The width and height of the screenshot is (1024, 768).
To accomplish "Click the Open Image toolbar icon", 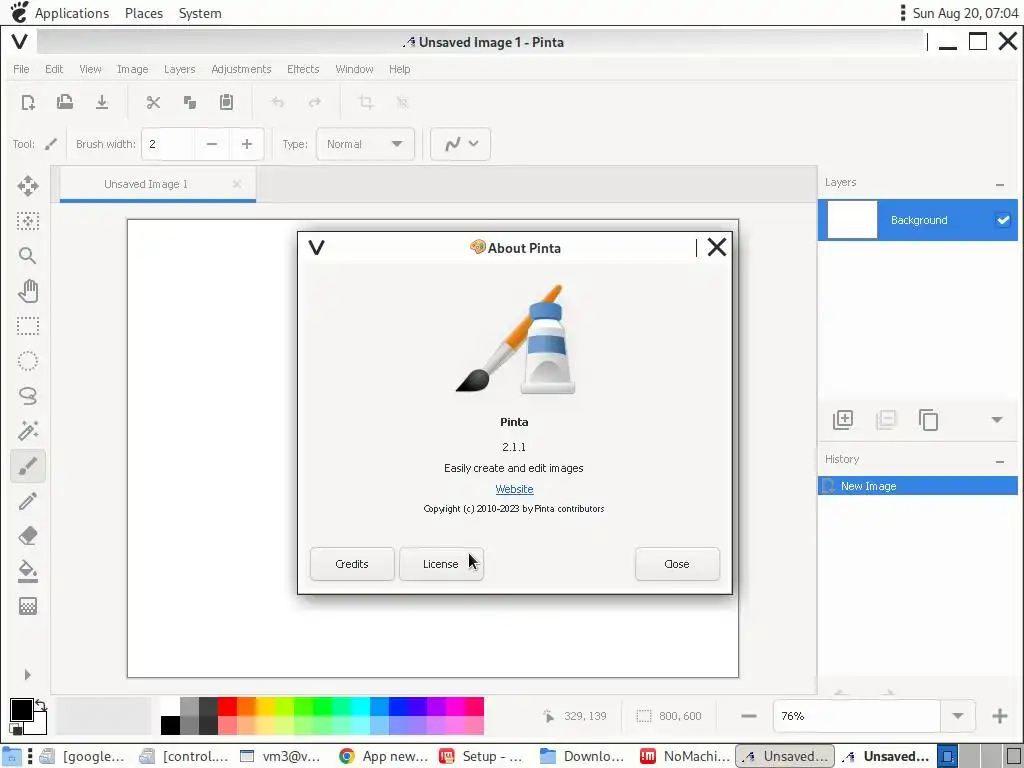I will (65, 102).
